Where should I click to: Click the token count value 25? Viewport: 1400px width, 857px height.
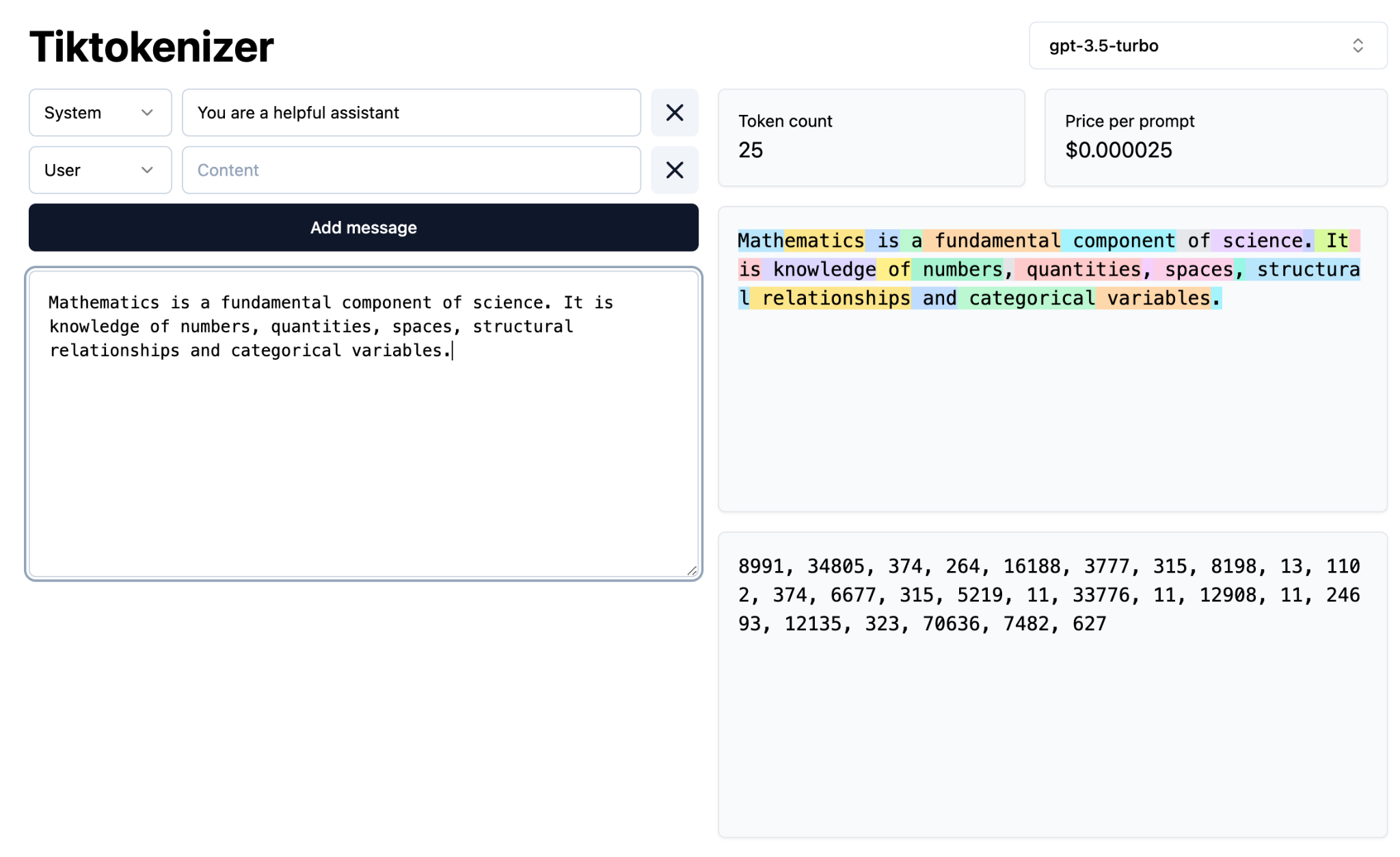(x=751, y=150)
